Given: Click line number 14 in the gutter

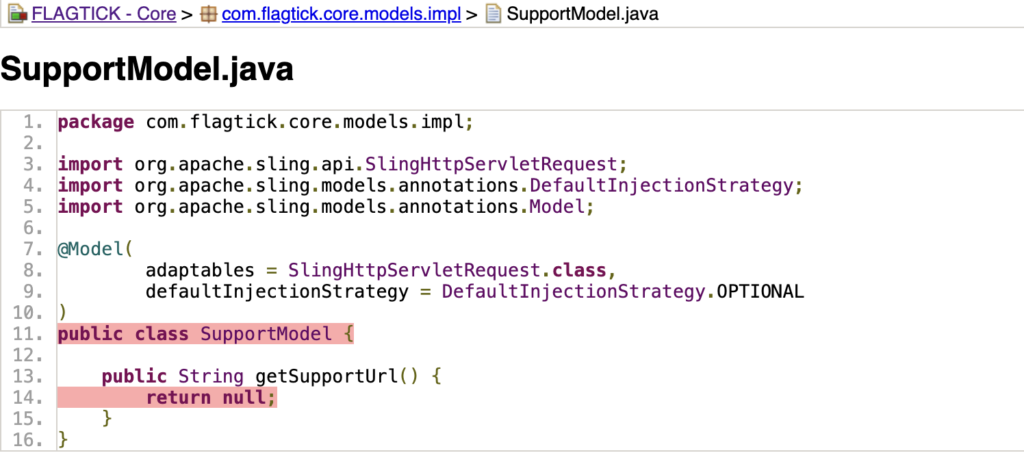Looking at the screenshot, I should point(30,398).
